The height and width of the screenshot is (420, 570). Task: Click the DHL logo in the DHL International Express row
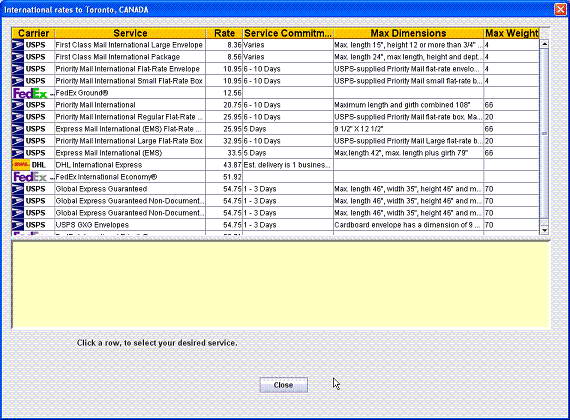(x=21, y=165)
